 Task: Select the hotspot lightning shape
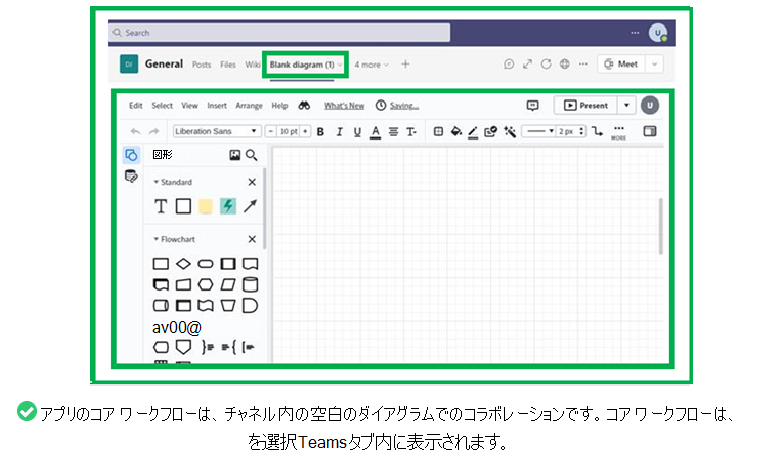(227, 206)
